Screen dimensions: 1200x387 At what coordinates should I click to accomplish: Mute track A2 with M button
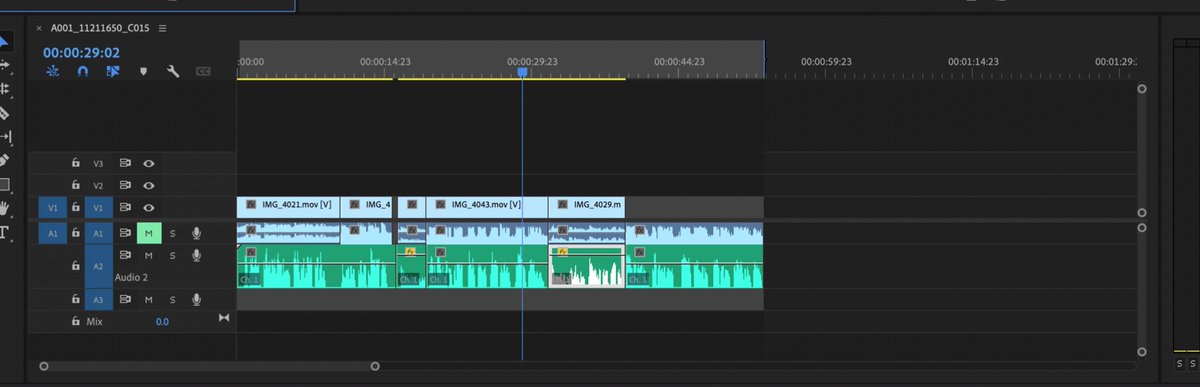[x=148, y=256]
